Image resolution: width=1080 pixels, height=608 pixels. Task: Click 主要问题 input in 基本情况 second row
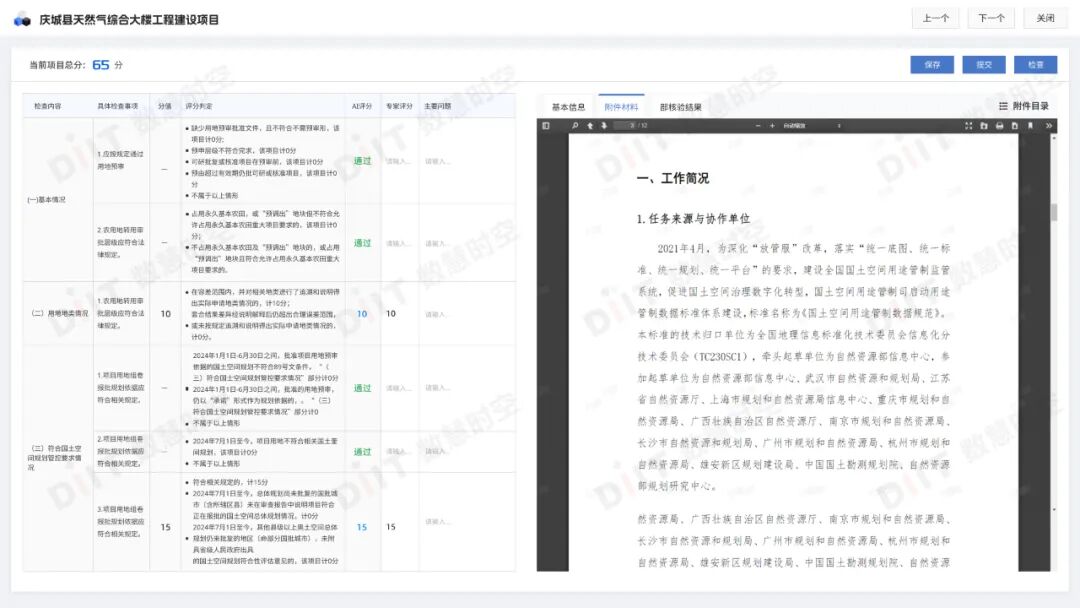(x=438, y=243)
